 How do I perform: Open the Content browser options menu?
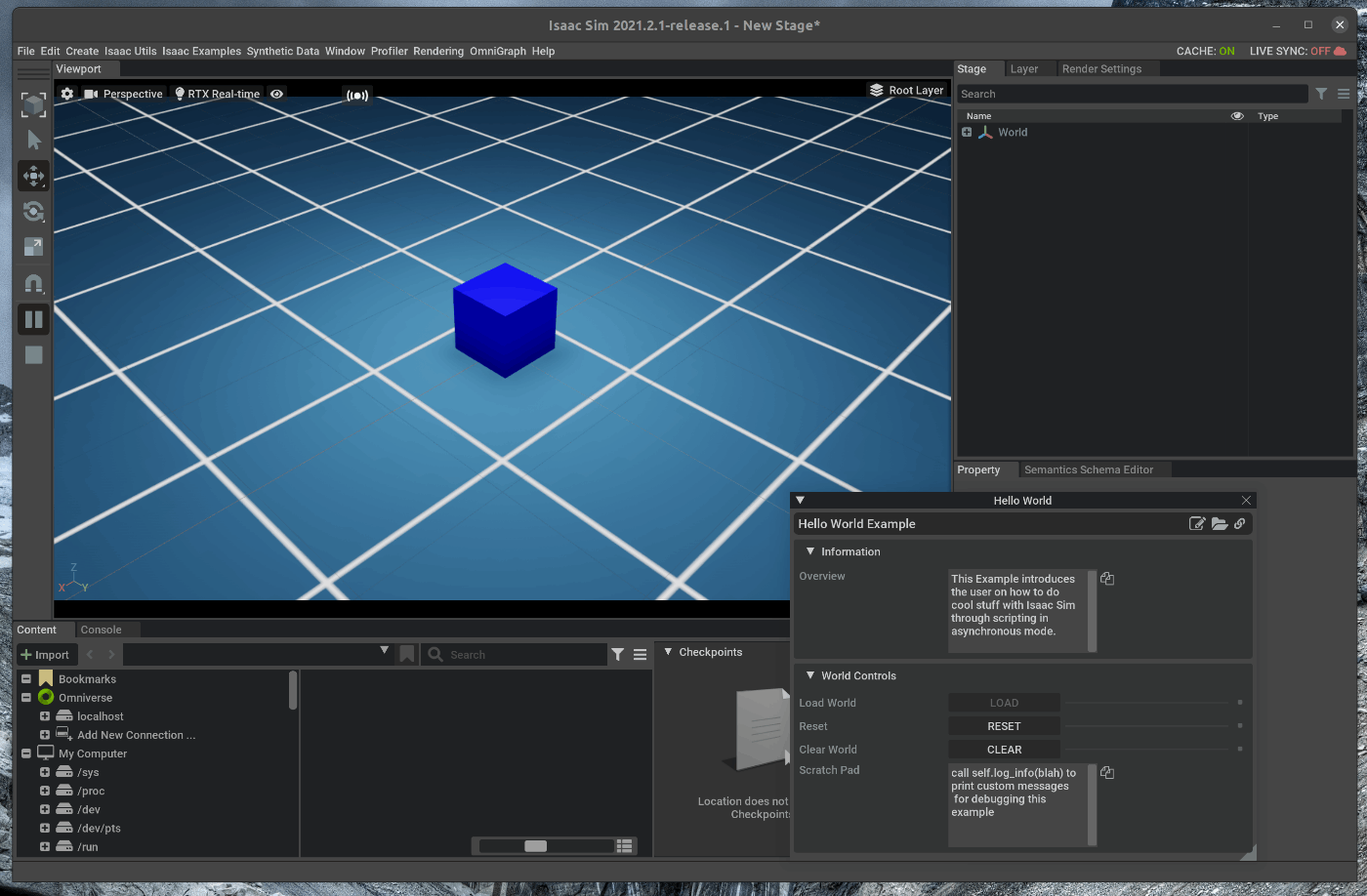[x=641, y=655]
